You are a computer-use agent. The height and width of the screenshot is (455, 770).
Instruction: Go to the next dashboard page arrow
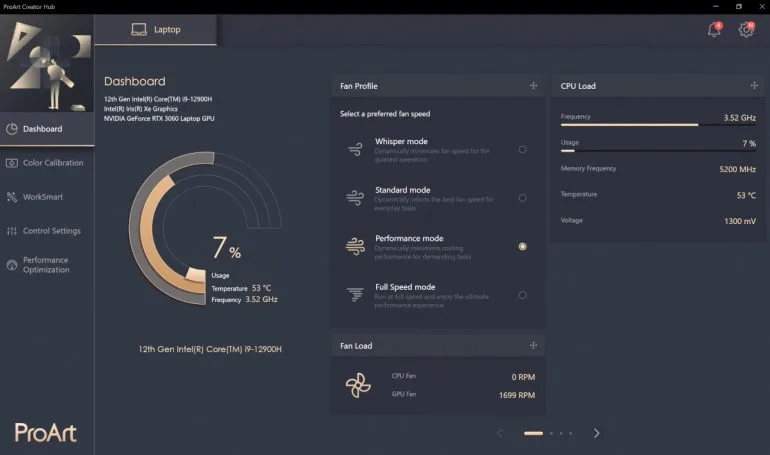point(596,433)
